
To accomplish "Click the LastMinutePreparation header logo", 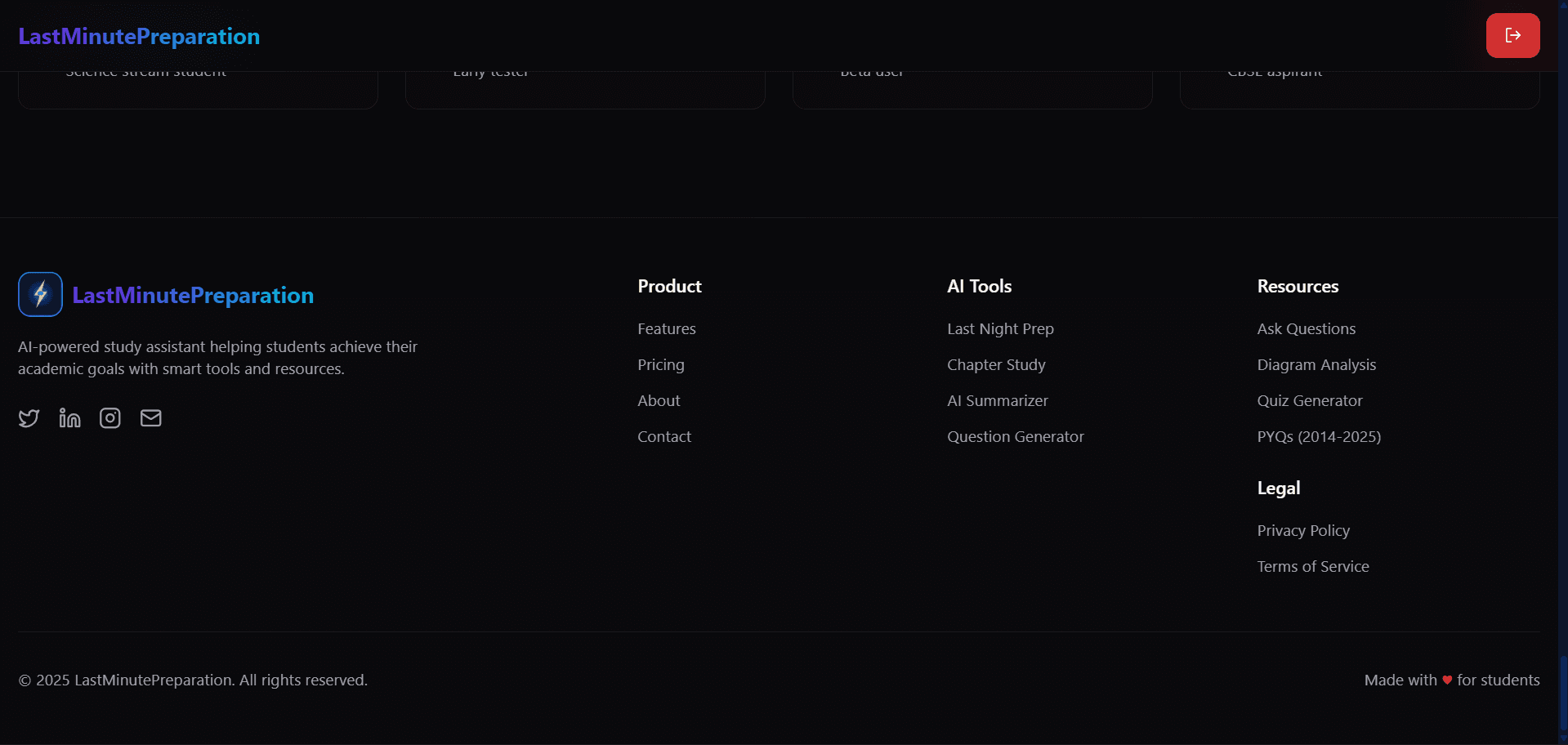I will [138, 35].
